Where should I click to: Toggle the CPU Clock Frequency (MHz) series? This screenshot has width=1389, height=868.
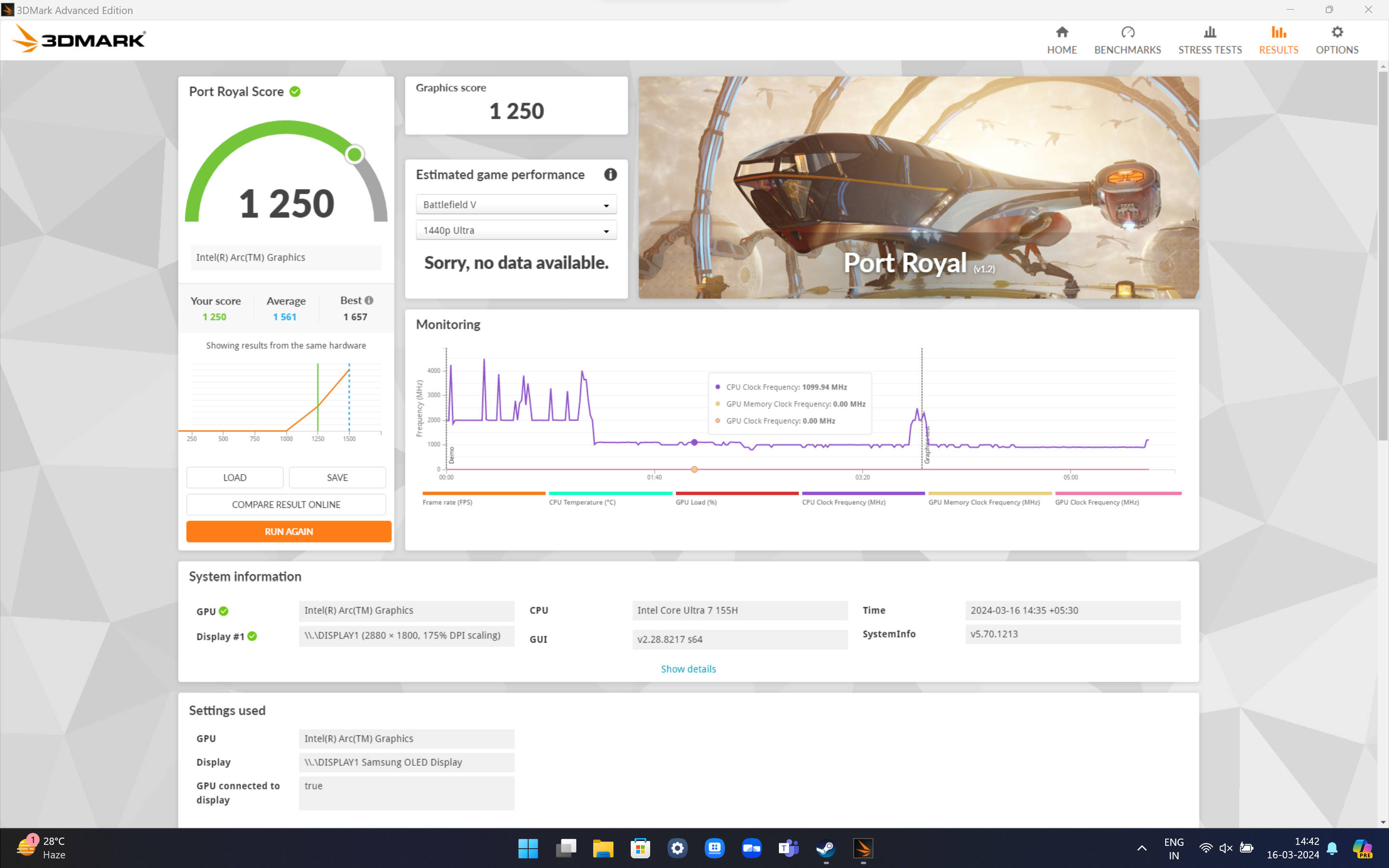tap(863, 498)
